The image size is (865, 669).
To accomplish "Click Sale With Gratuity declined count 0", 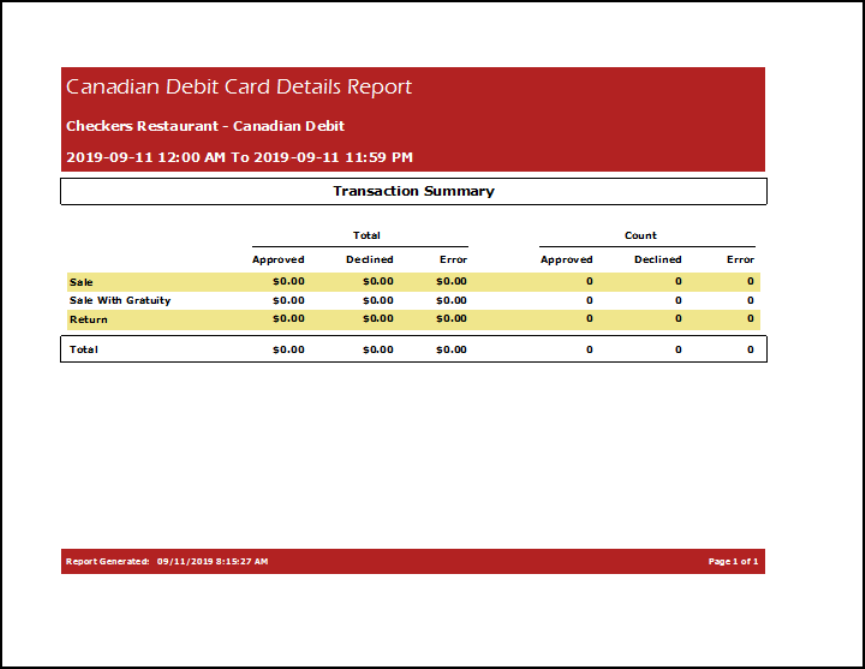I will tap(678, 301).
